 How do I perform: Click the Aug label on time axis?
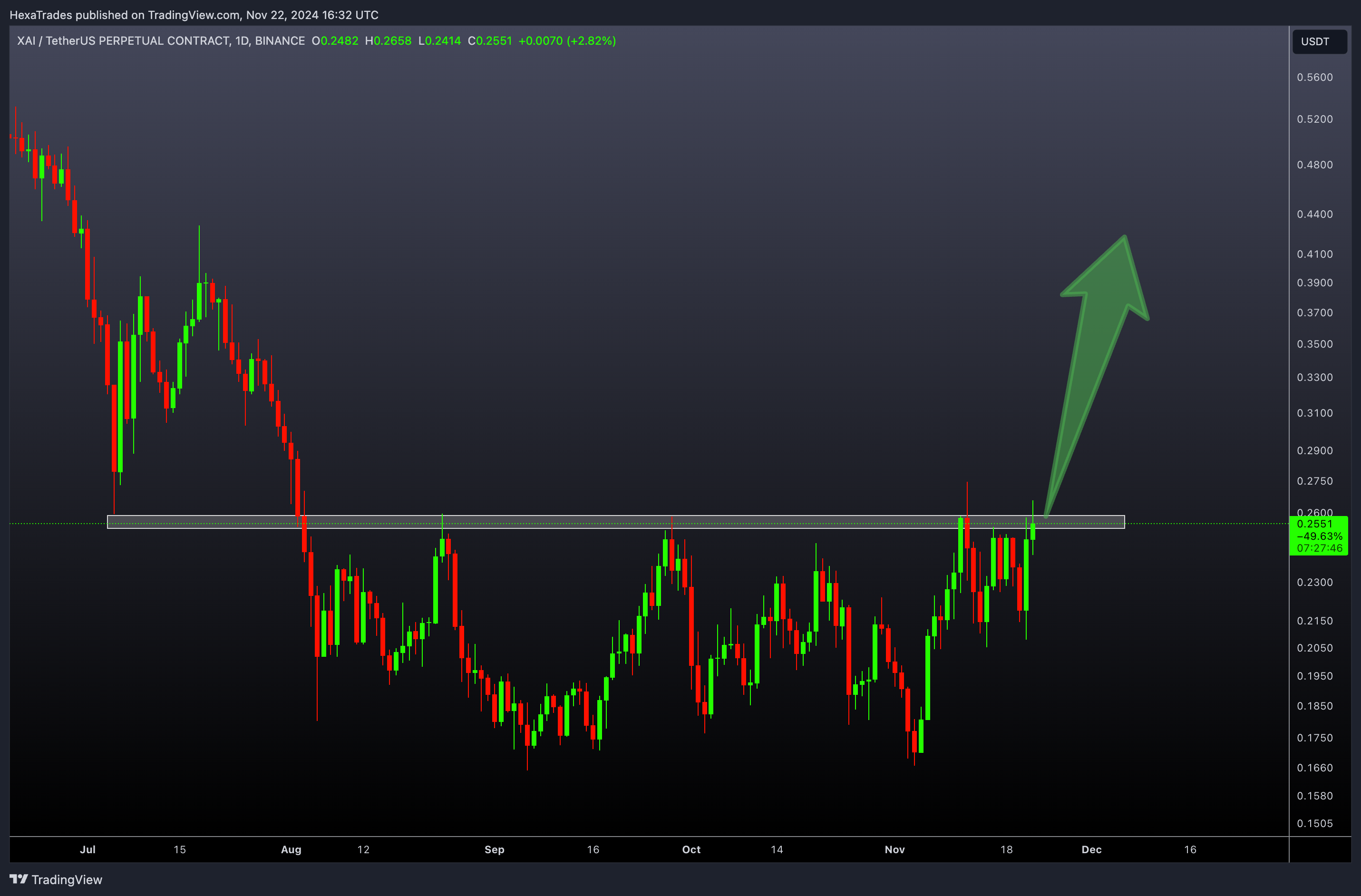tap(291, 850)
